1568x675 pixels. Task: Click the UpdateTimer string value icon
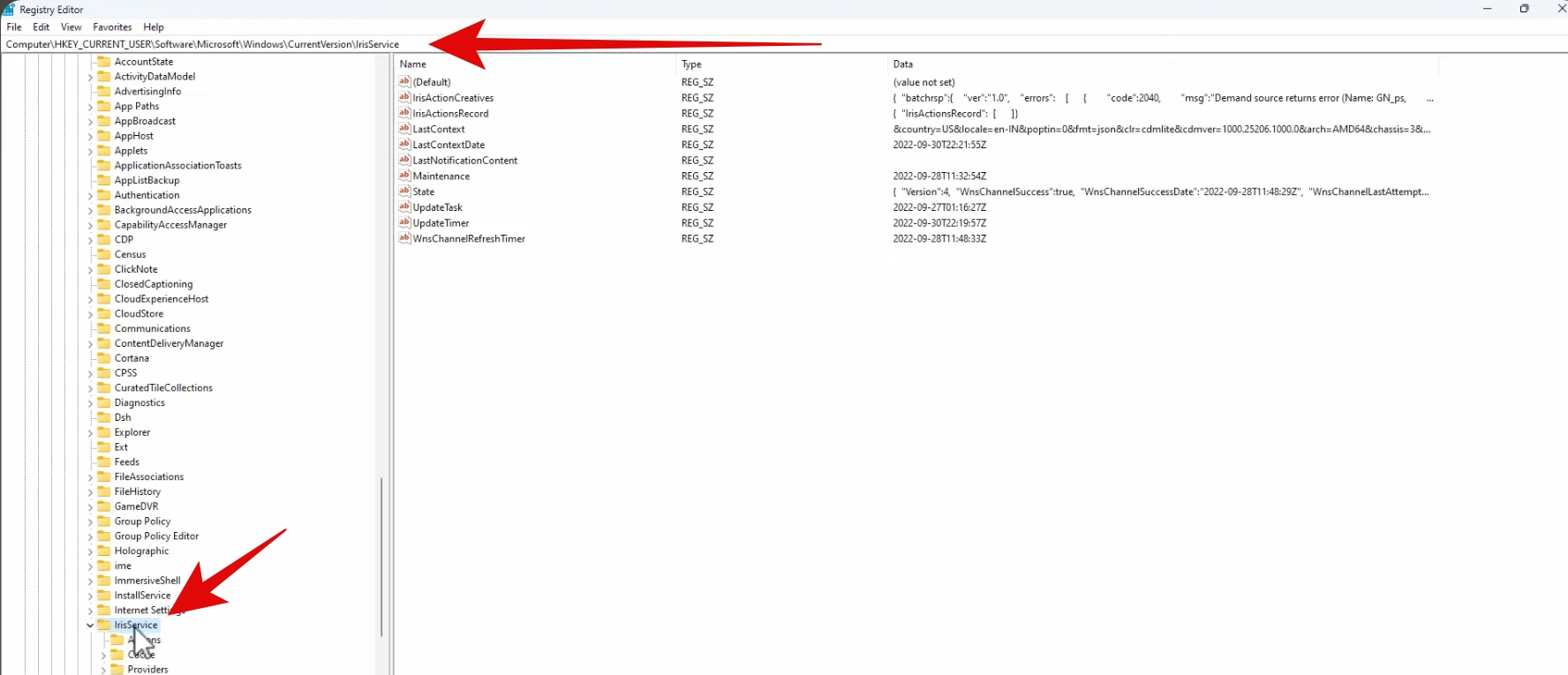coord(404,222)
